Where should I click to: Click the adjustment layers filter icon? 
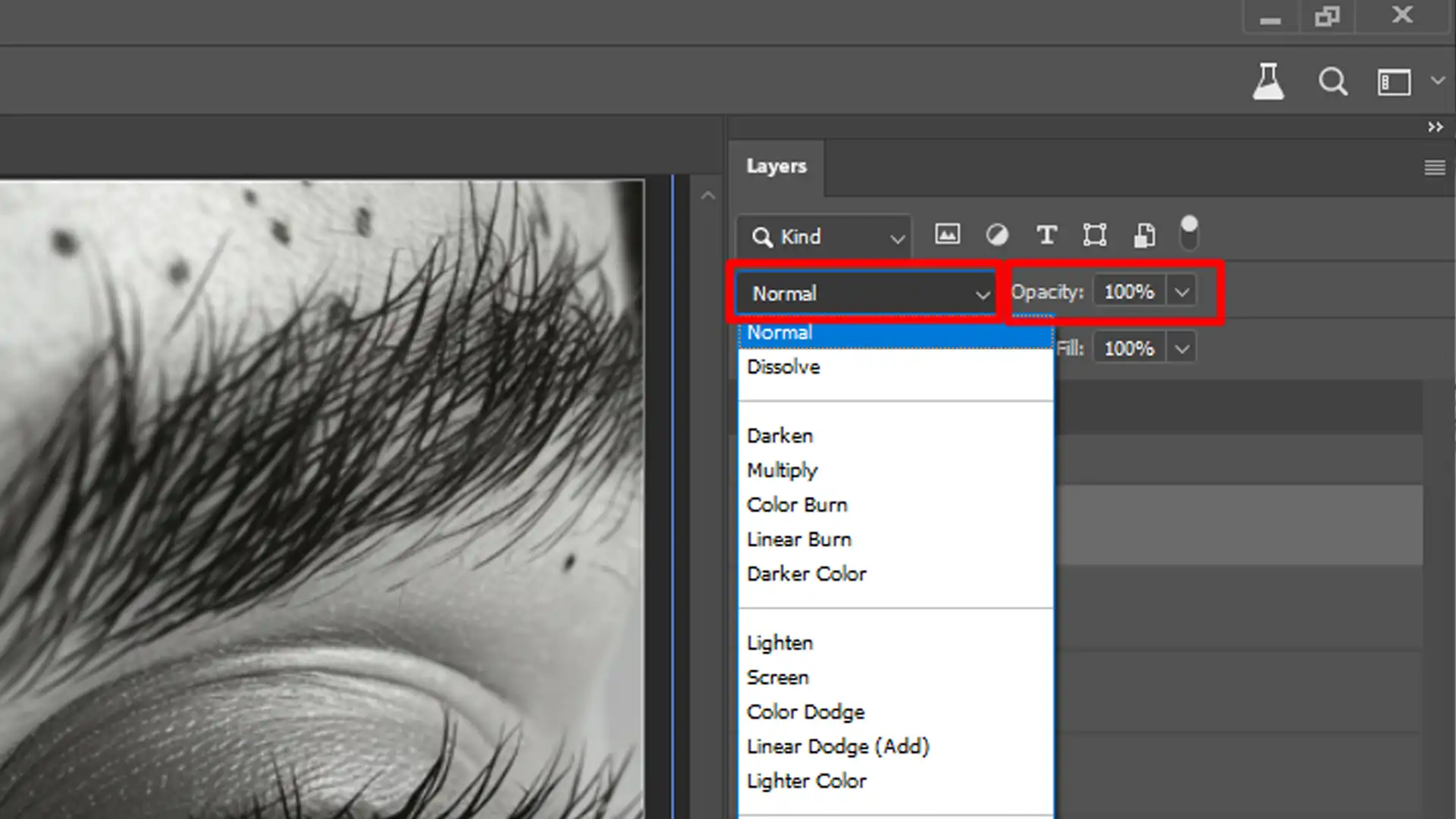[997, 236]
